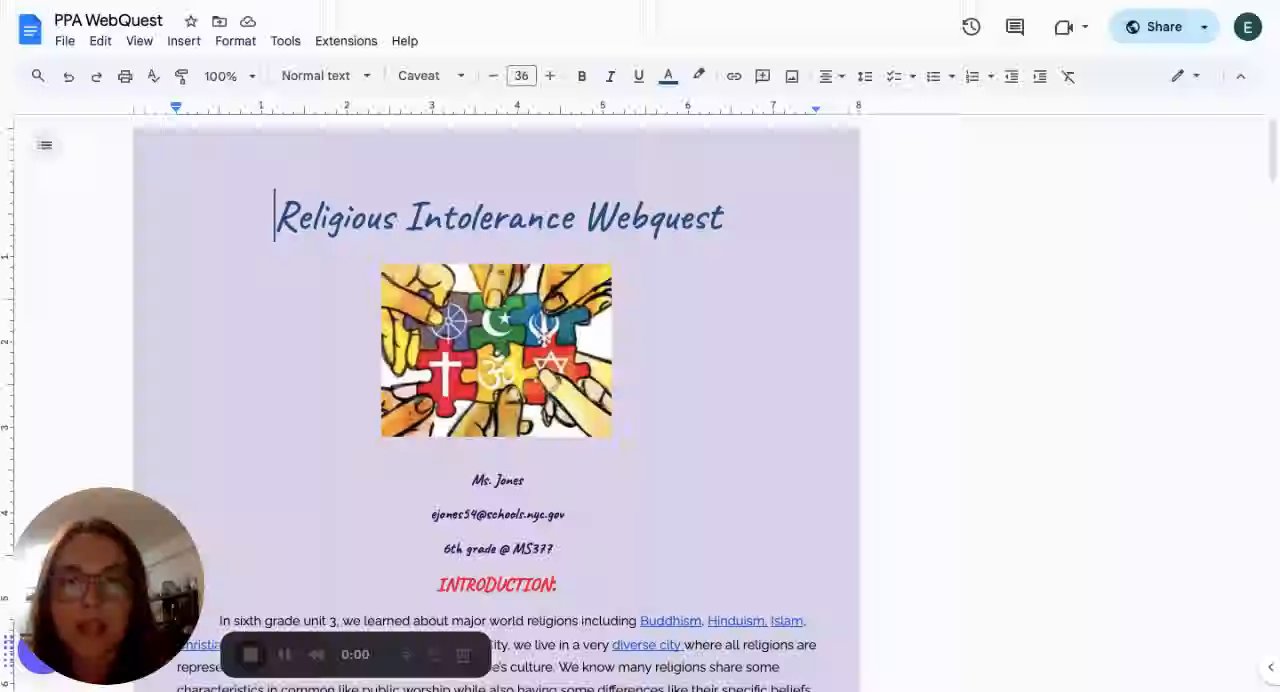Screen dimensions: 1280x692
Task: Stop the screen recording
Action: coord(250,655)
